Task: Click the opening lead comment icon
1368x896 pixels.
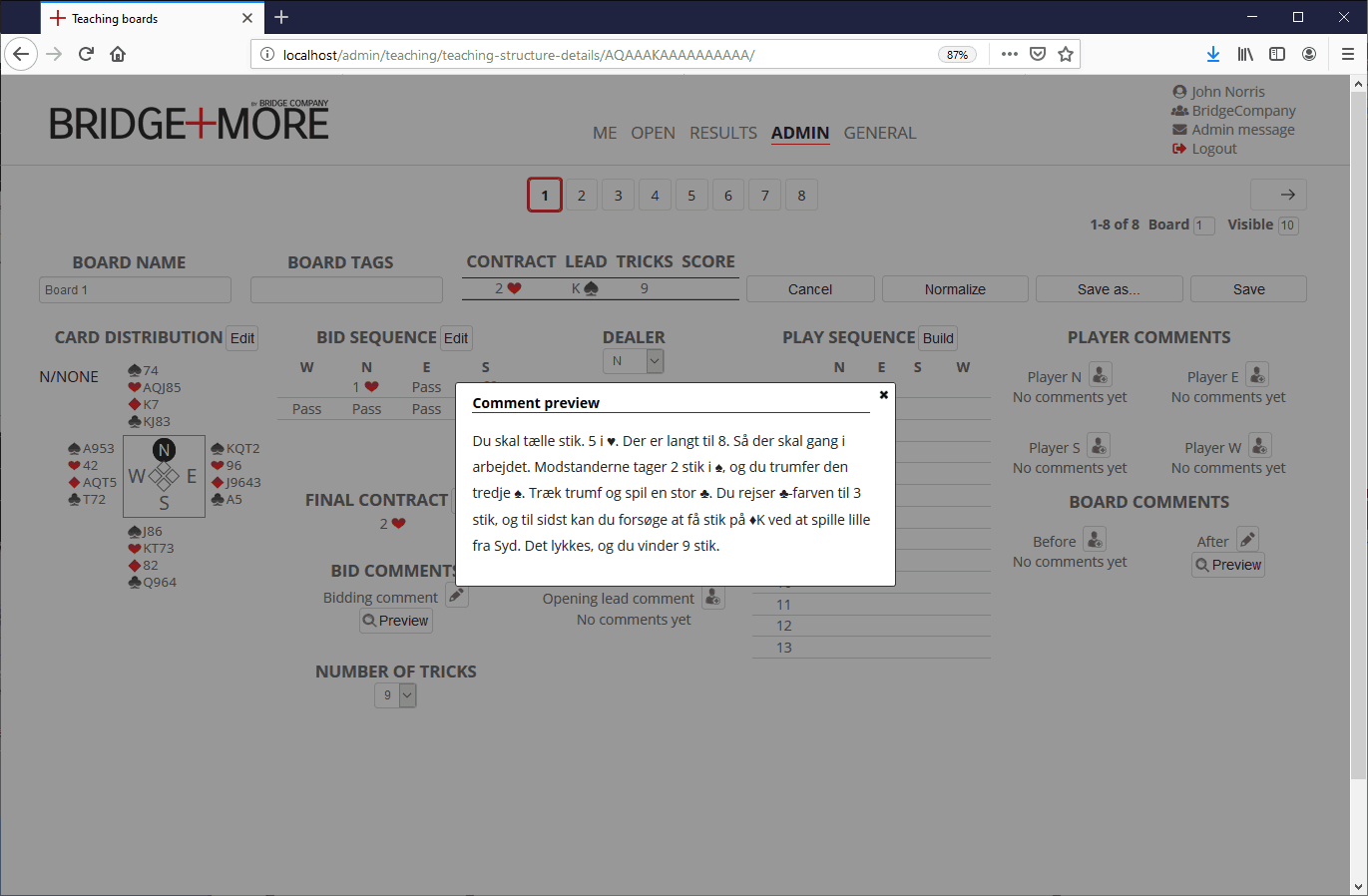Action: [712, 597]
